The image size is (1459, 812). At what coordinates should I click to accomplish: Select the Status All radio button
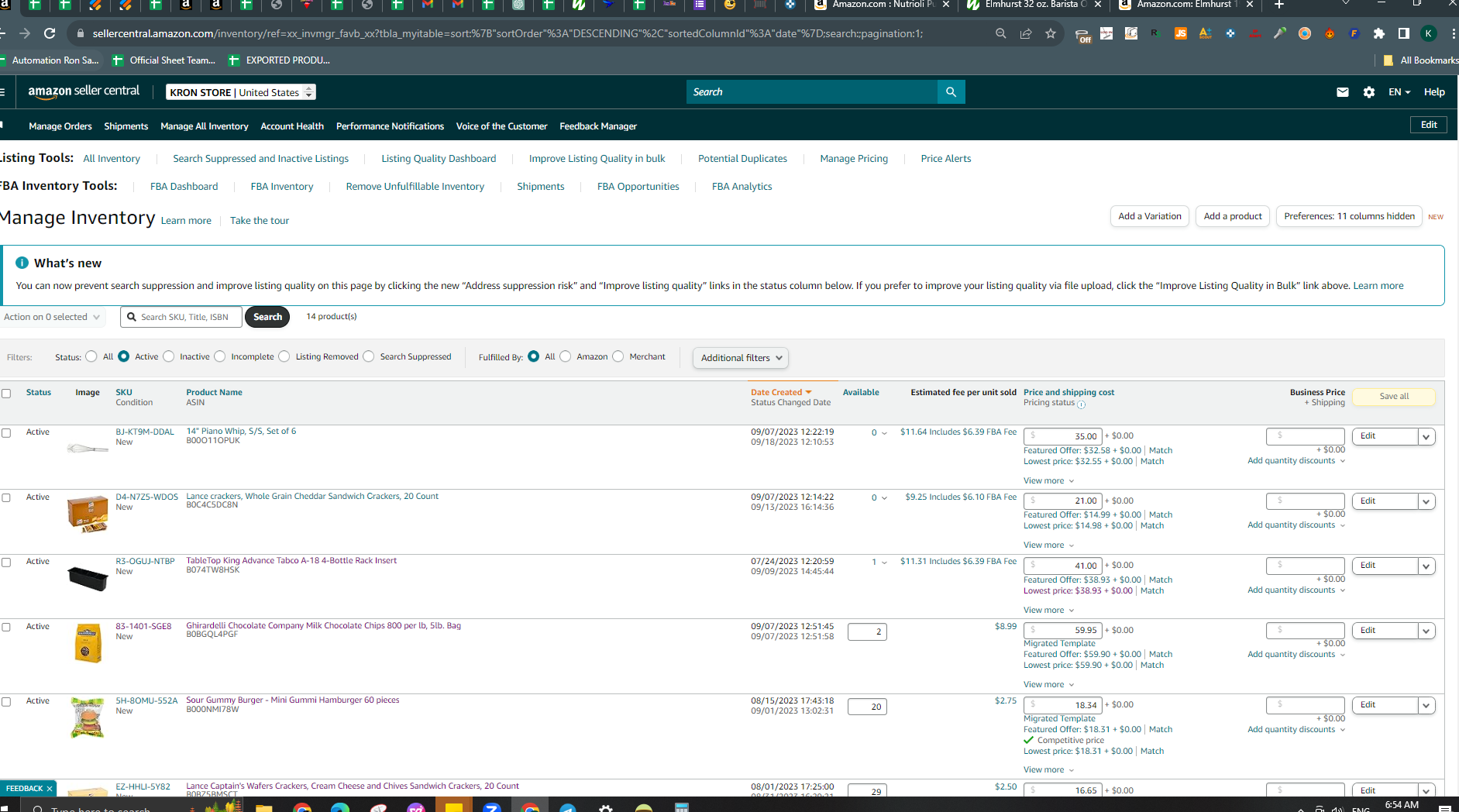point(91,356)
